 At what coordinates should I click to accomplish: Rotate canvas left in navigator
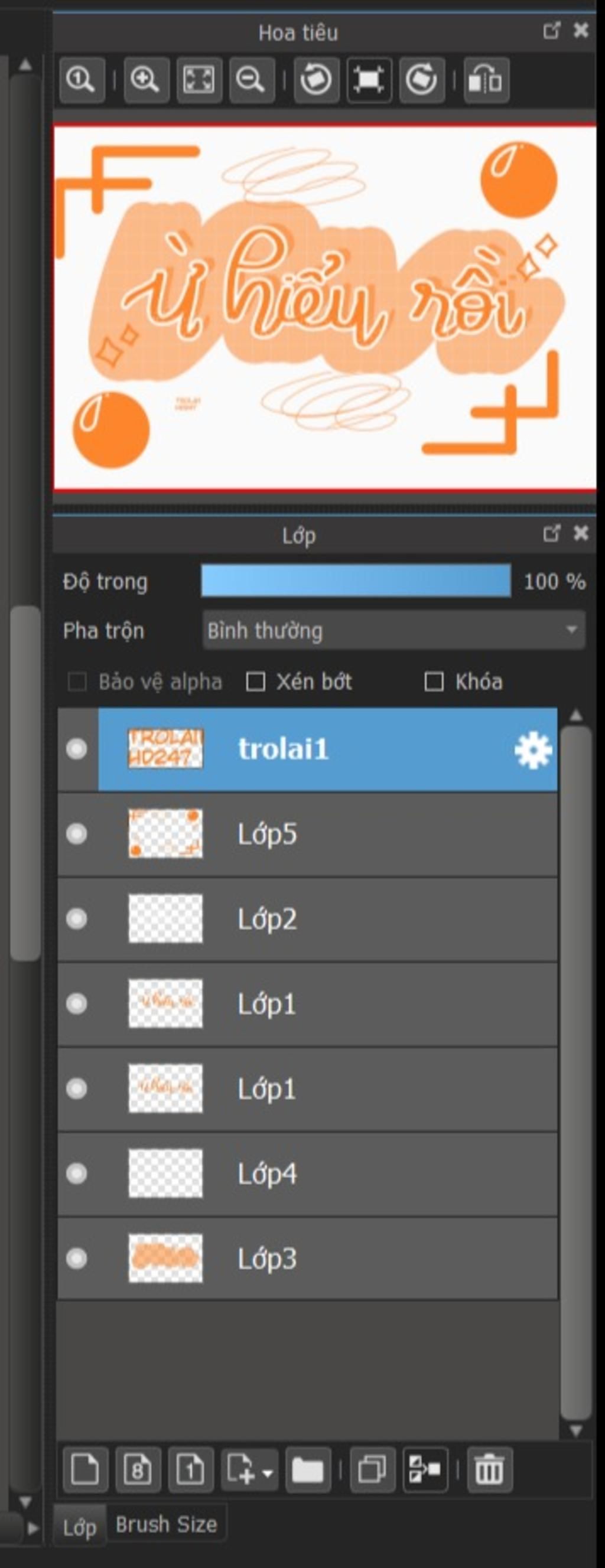tap(316, 80)
